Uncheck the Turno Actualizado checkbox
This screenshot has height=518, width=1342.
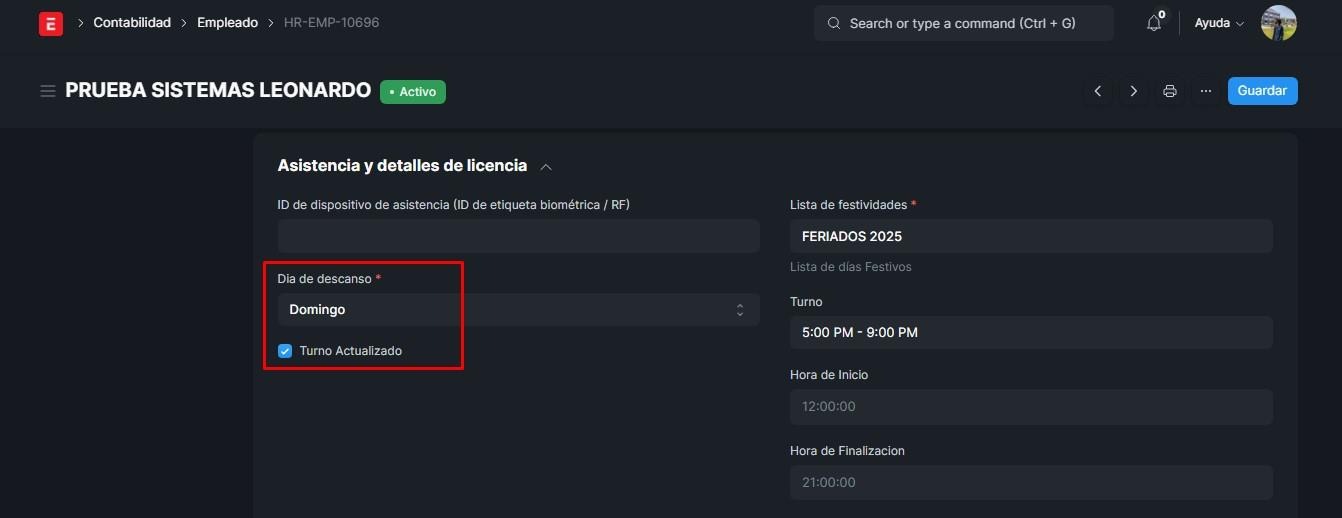tap(285, 351)
